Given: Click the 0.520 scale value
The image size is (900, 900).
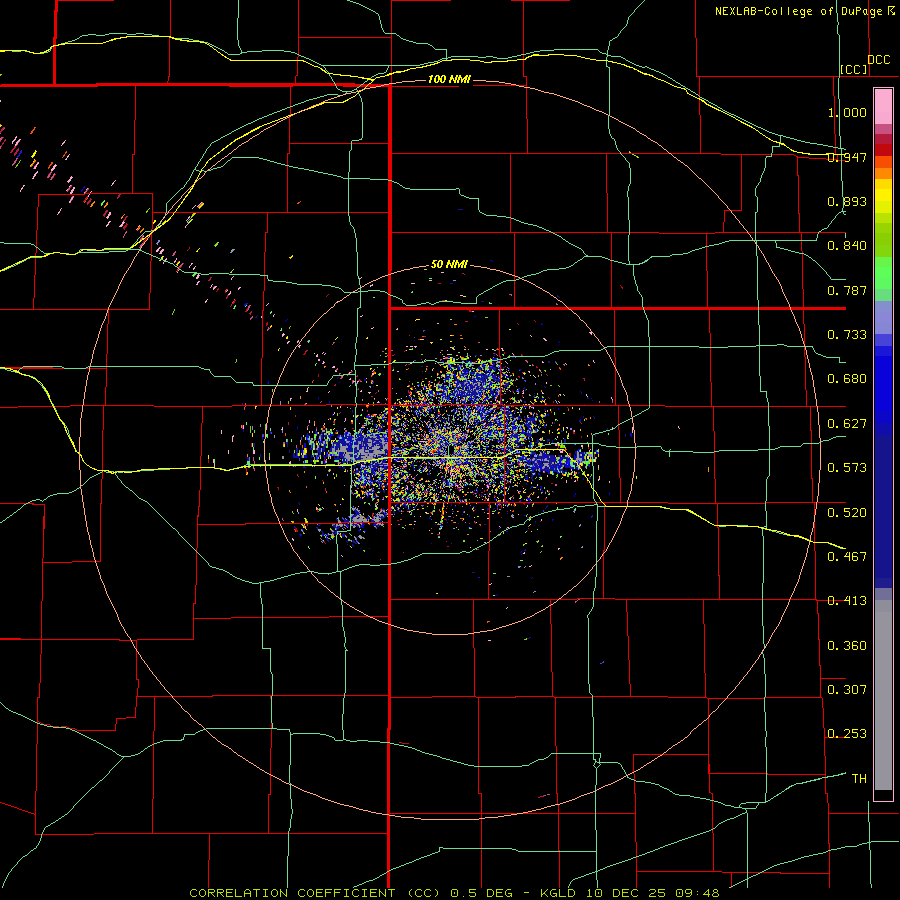Looking at the screenshot, I should [847, 512].
